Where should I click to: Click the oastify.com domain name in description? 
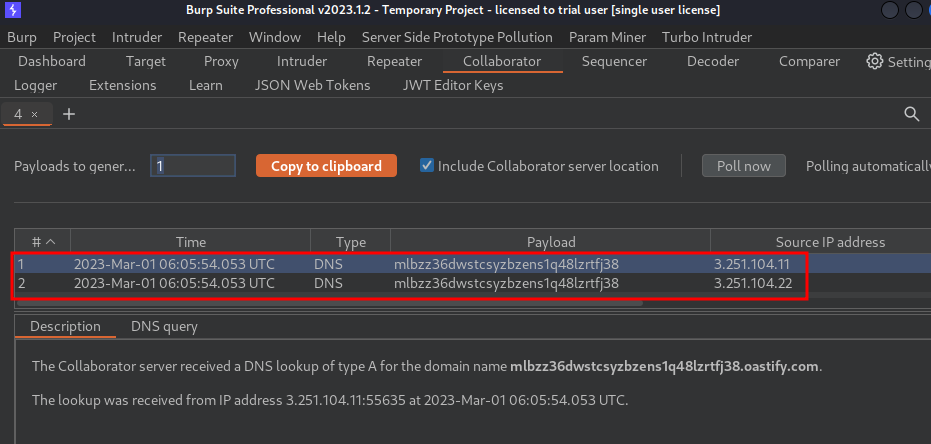pos(664,366)
